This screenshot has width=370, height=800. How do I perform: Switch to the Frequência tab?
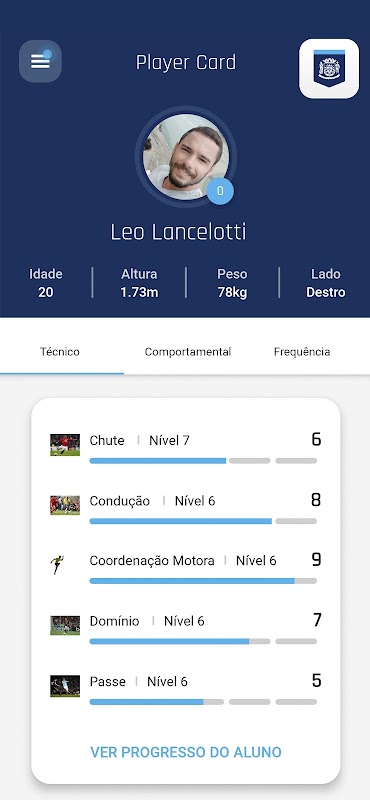tap(302, 352)
